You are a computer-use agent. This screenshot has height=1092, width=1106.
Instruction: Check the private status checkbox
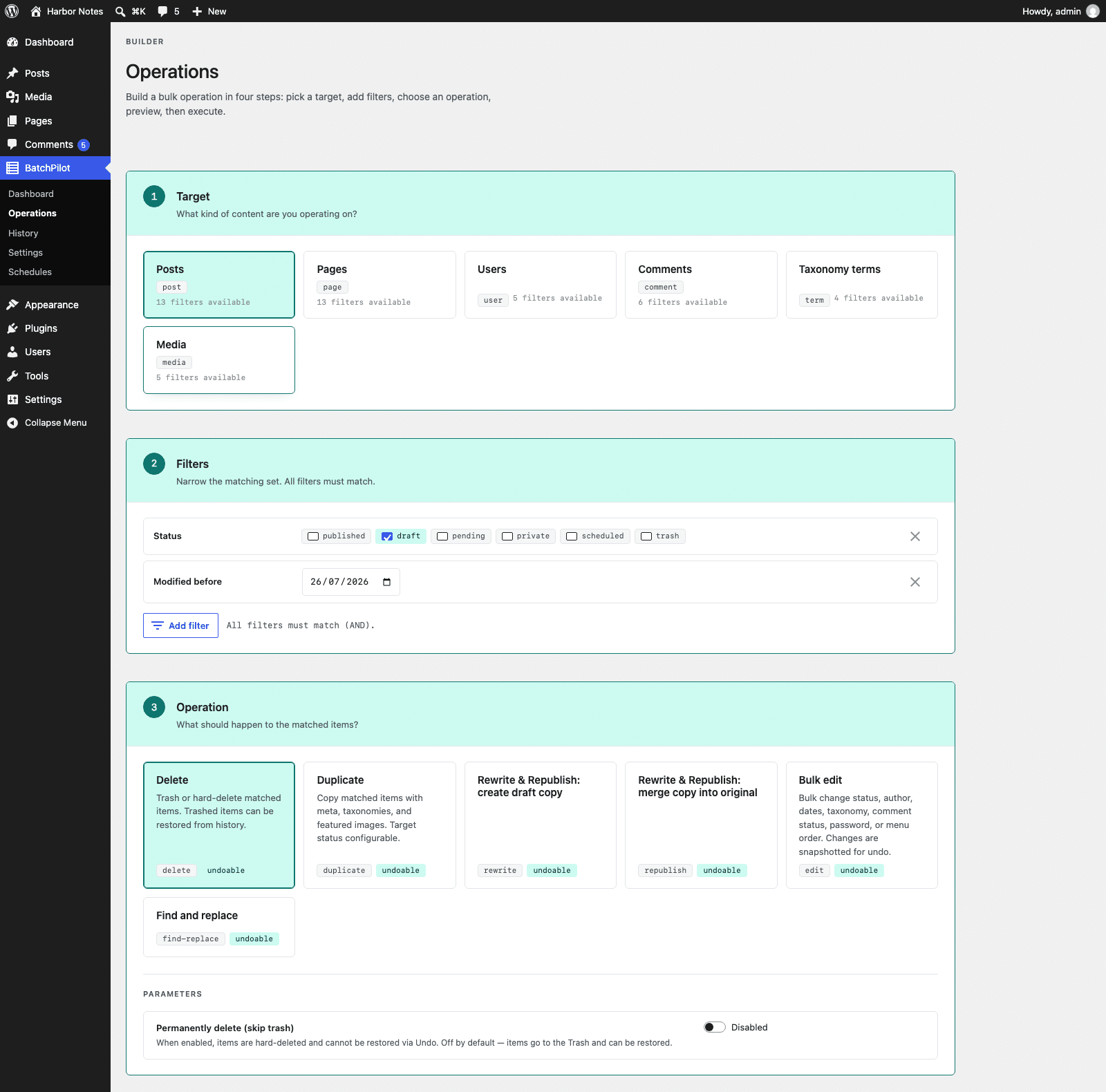click(507, 536)
